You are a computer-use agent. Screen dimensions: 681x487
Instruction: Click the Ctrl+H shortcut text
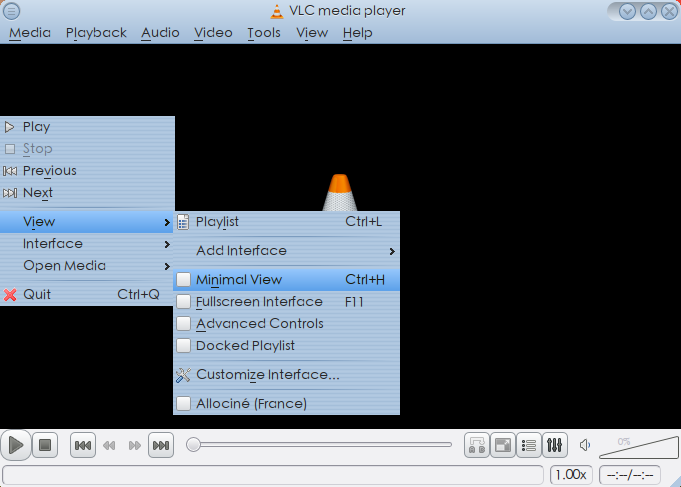coord(365,280)
